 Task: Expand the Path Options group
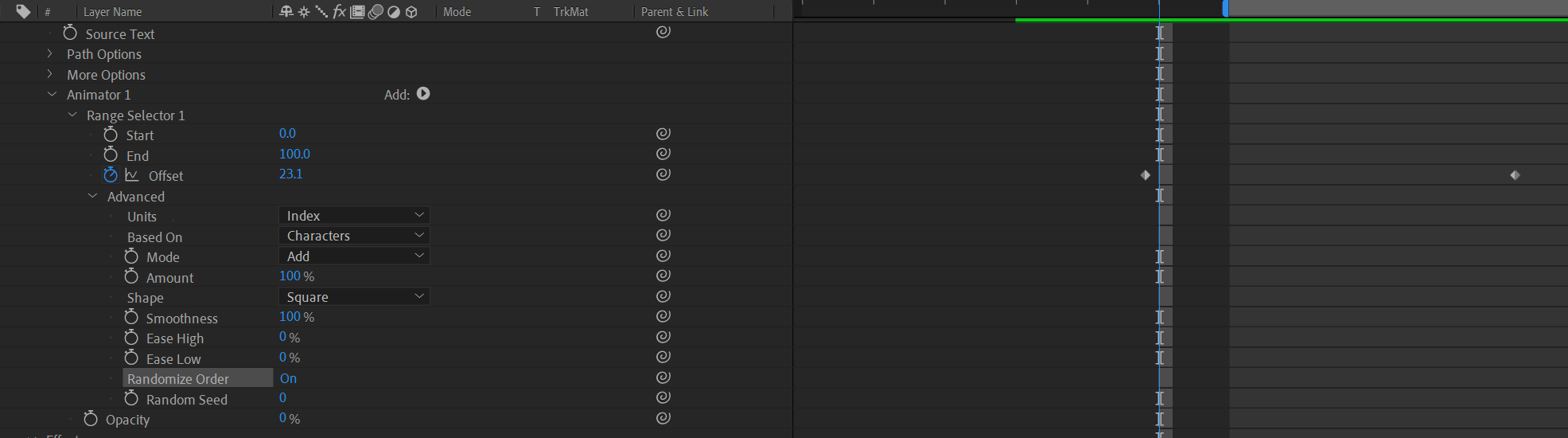[x=50, y=53]
